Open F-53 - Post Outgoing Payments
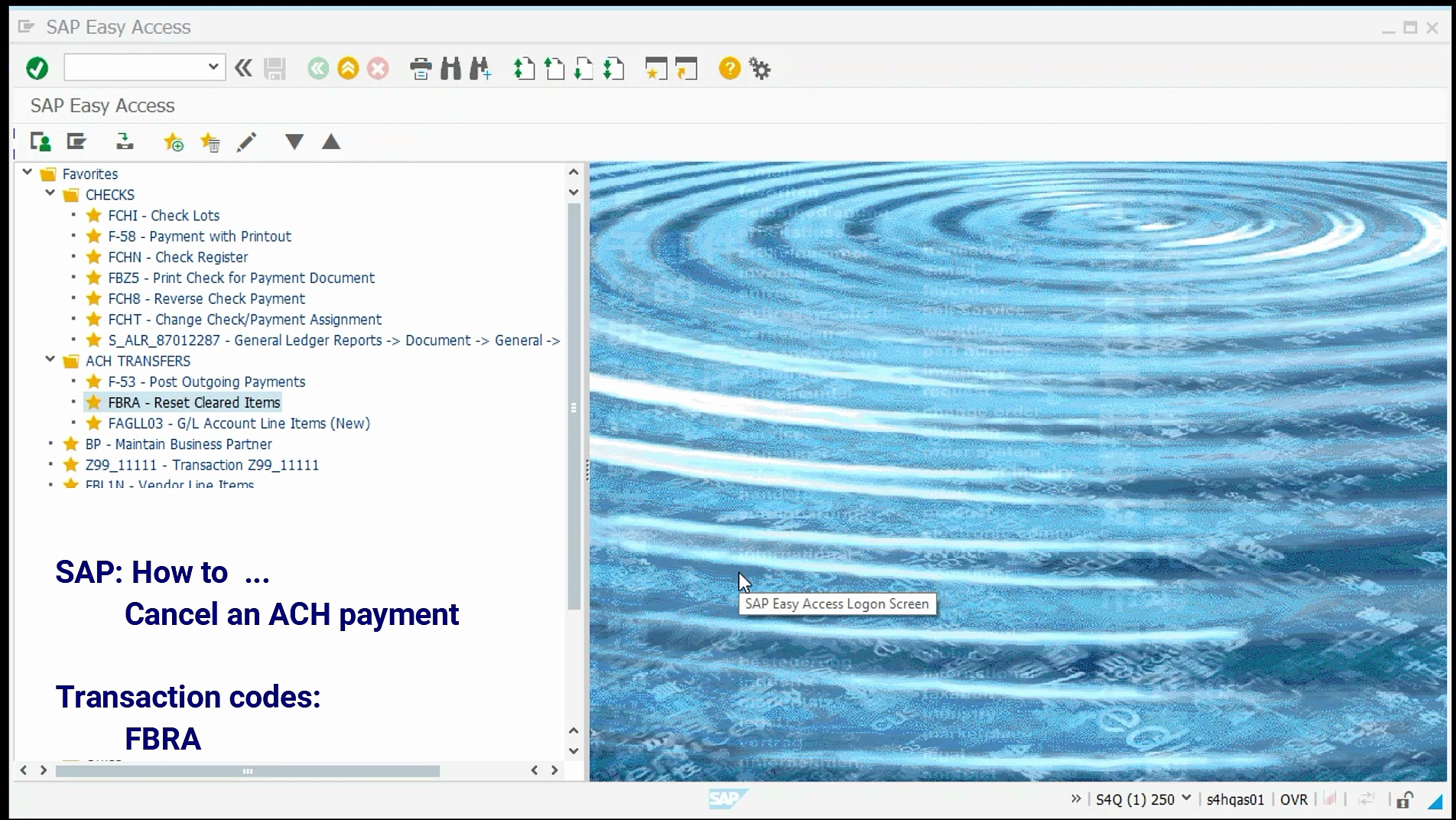 click(206, 382)
